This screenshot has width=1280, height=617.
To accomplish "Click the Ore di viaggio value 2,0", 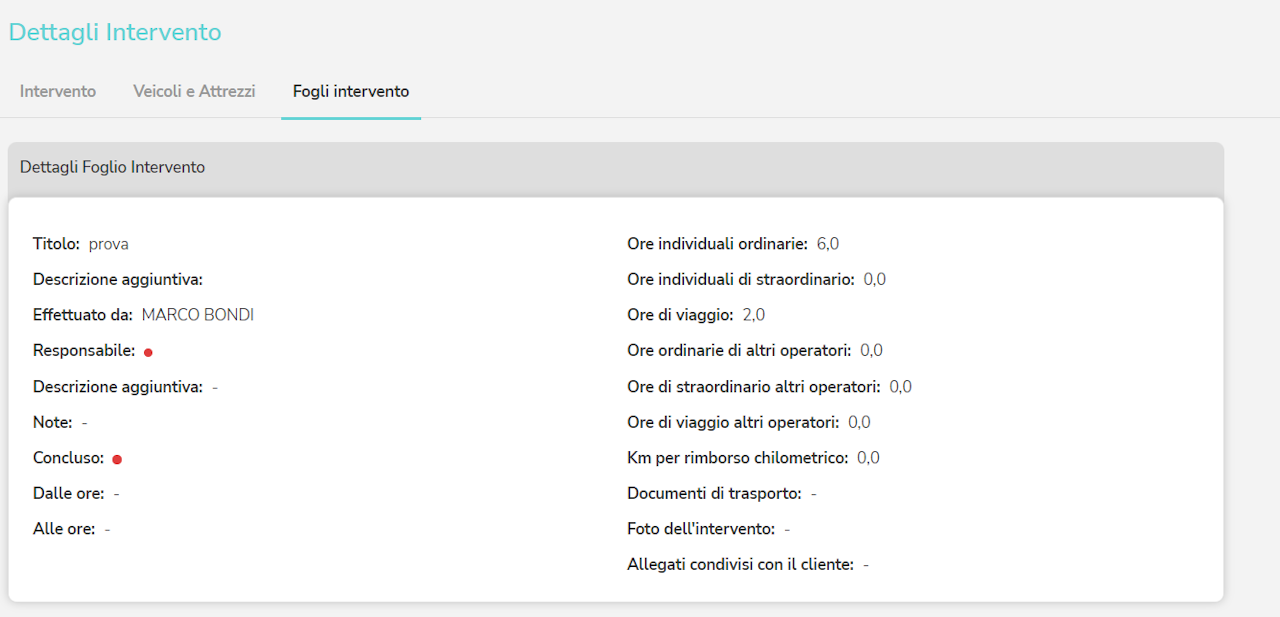I will point(754,315).
